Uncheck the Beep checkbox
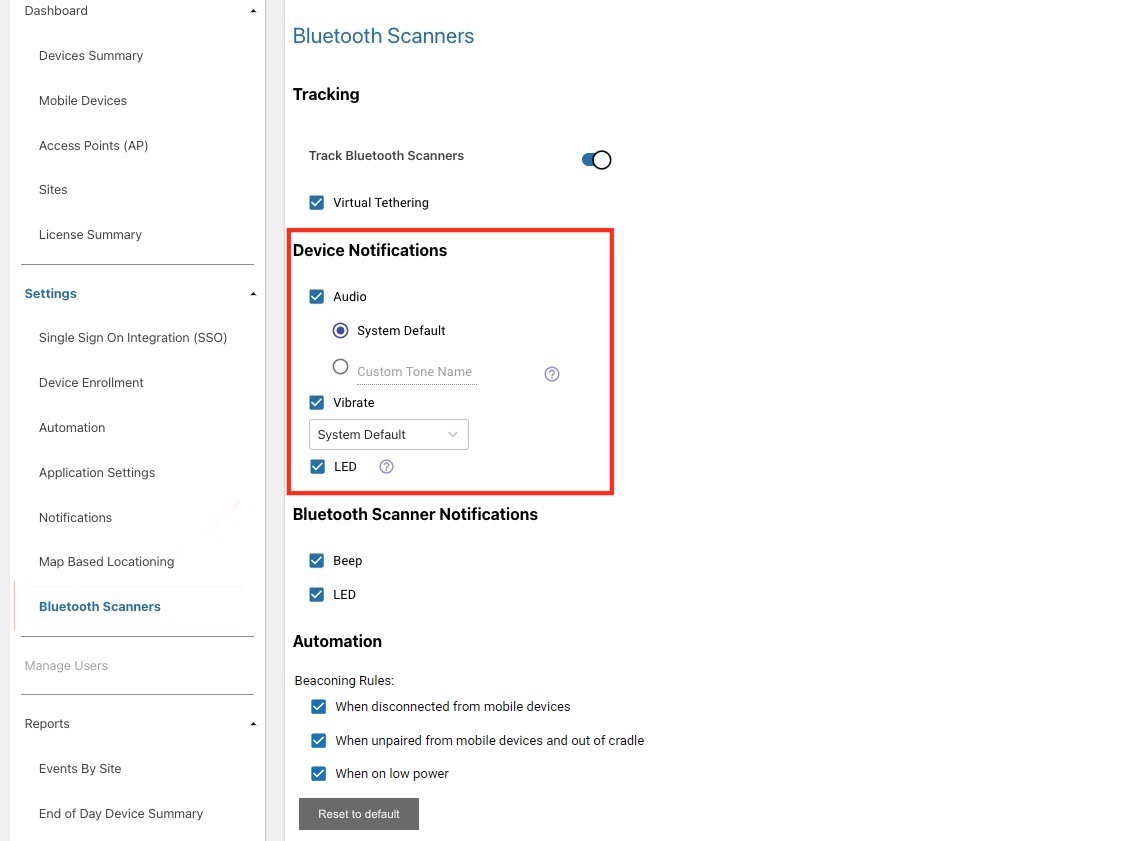The image size is (1136, 841). pyautogui.click(x=317, y=561)
